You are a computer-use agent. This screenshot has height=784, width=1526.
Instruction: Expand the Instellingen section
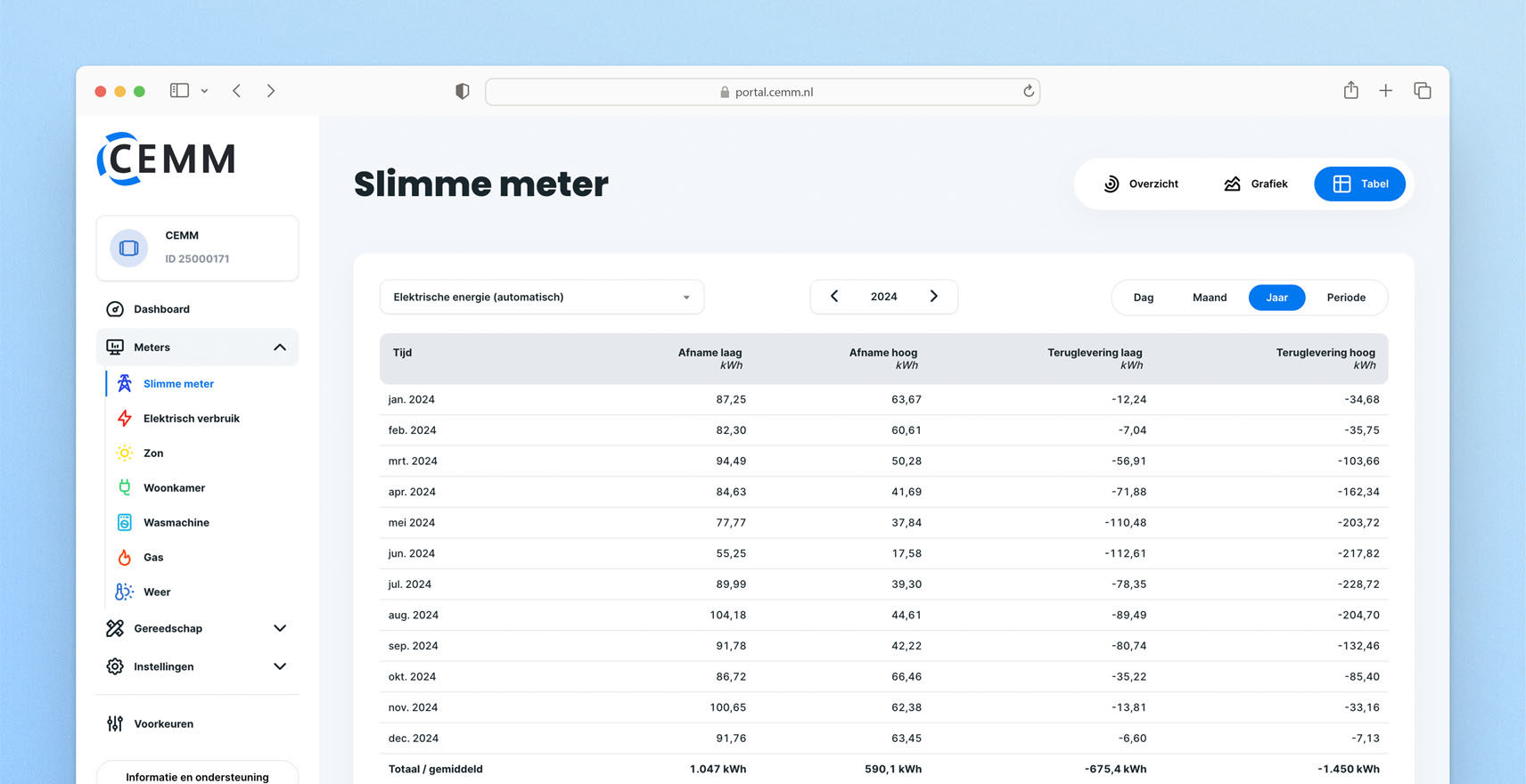click(x=279, y=667)
